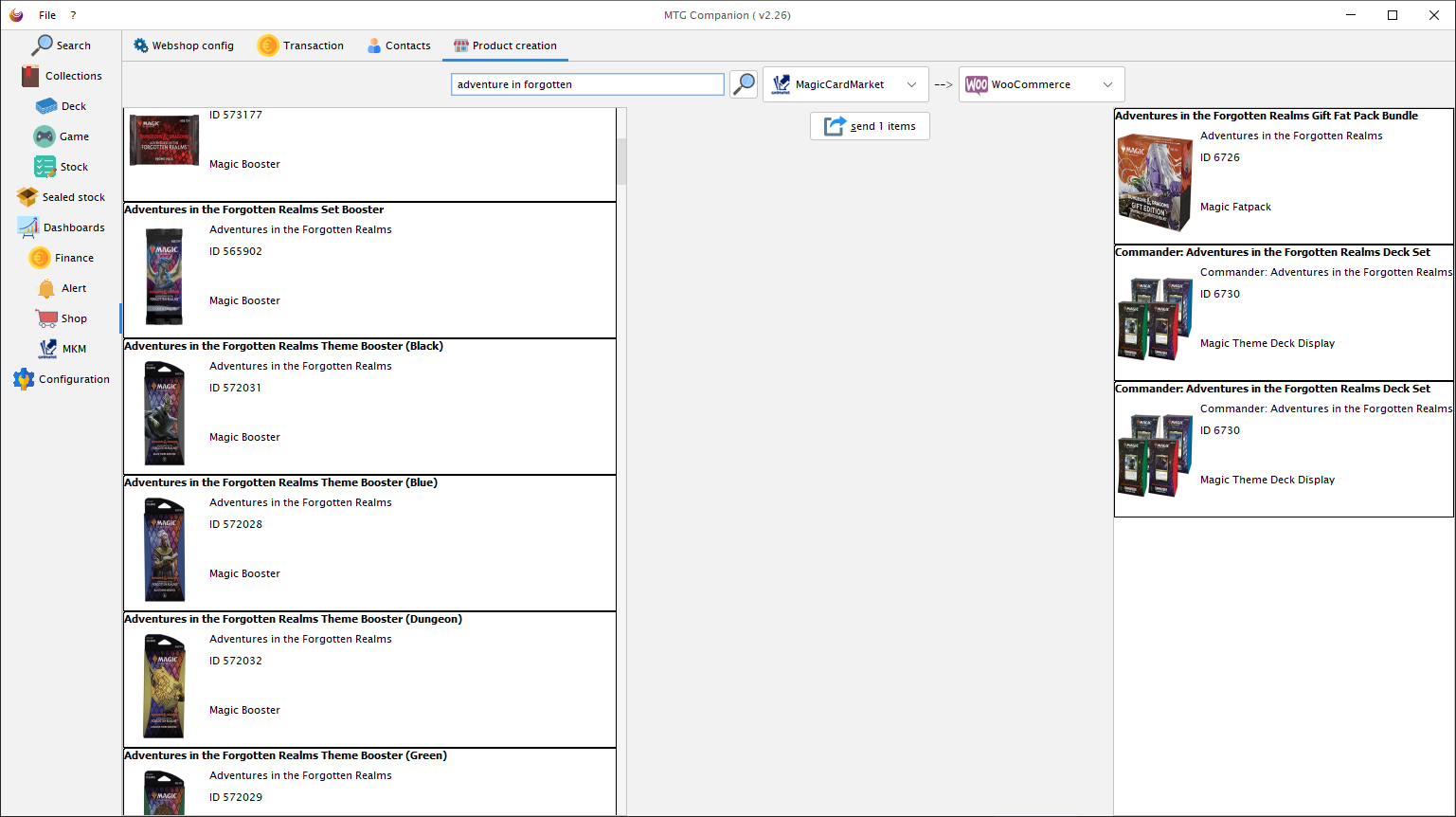Click the magnifier search button

click(744, 84)
